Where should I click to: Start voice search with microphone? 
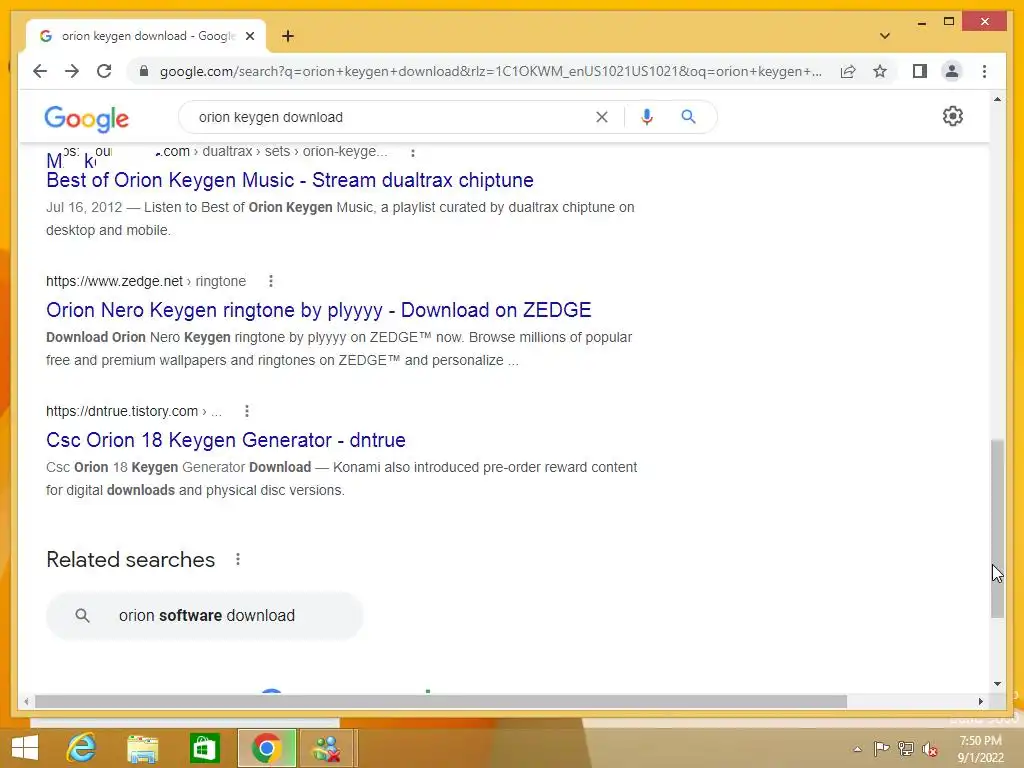click(647, 117)
